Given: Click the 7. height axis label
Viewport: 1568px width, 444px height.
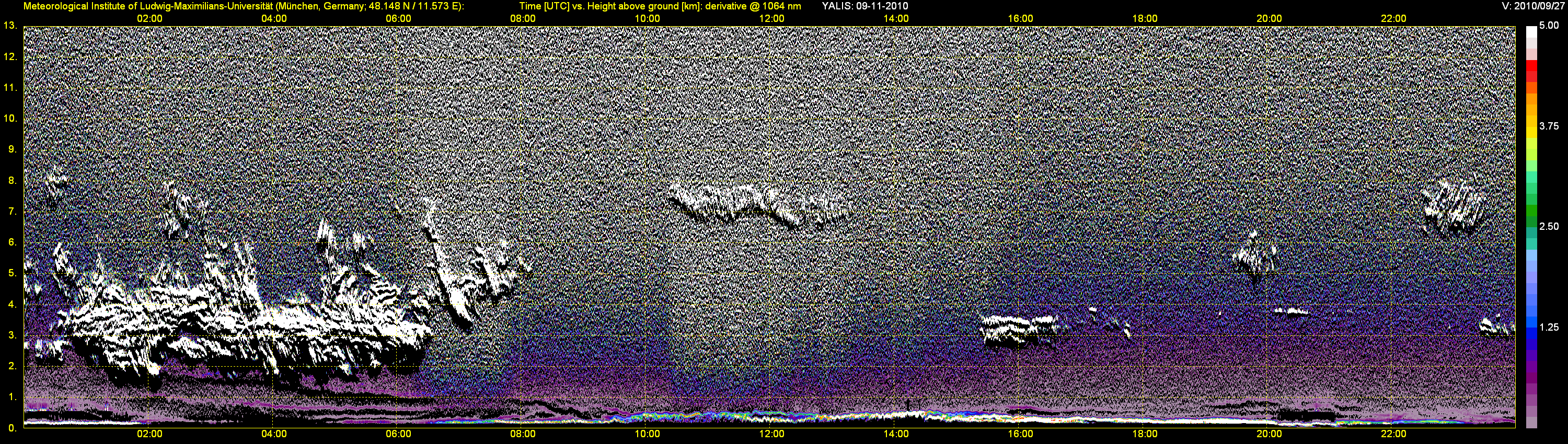Looking at the screenshot, I should [12, 211].
